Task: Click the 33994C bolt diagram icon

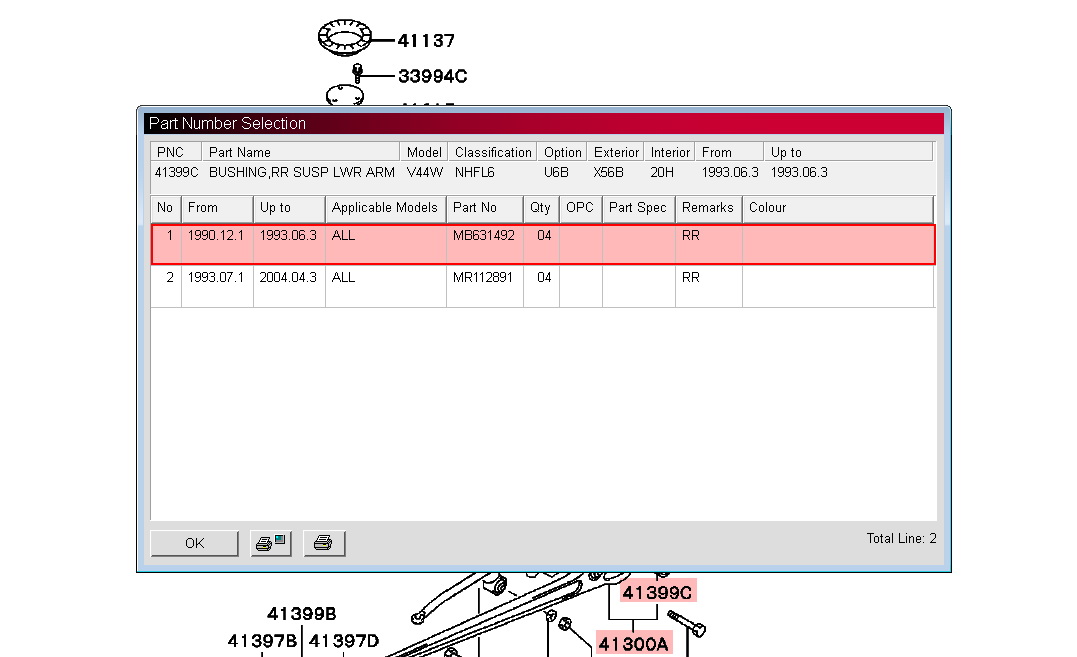Action: coord(358,72)
